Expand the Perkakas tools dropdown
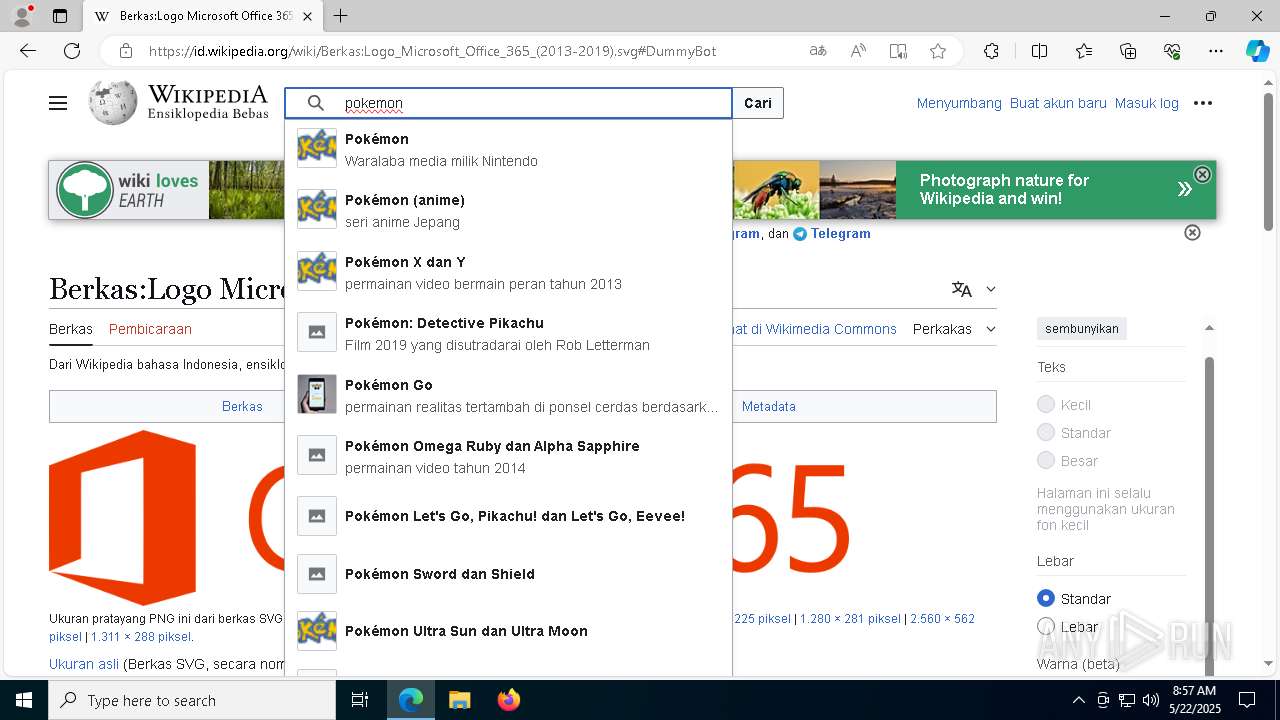 [955, 329]
